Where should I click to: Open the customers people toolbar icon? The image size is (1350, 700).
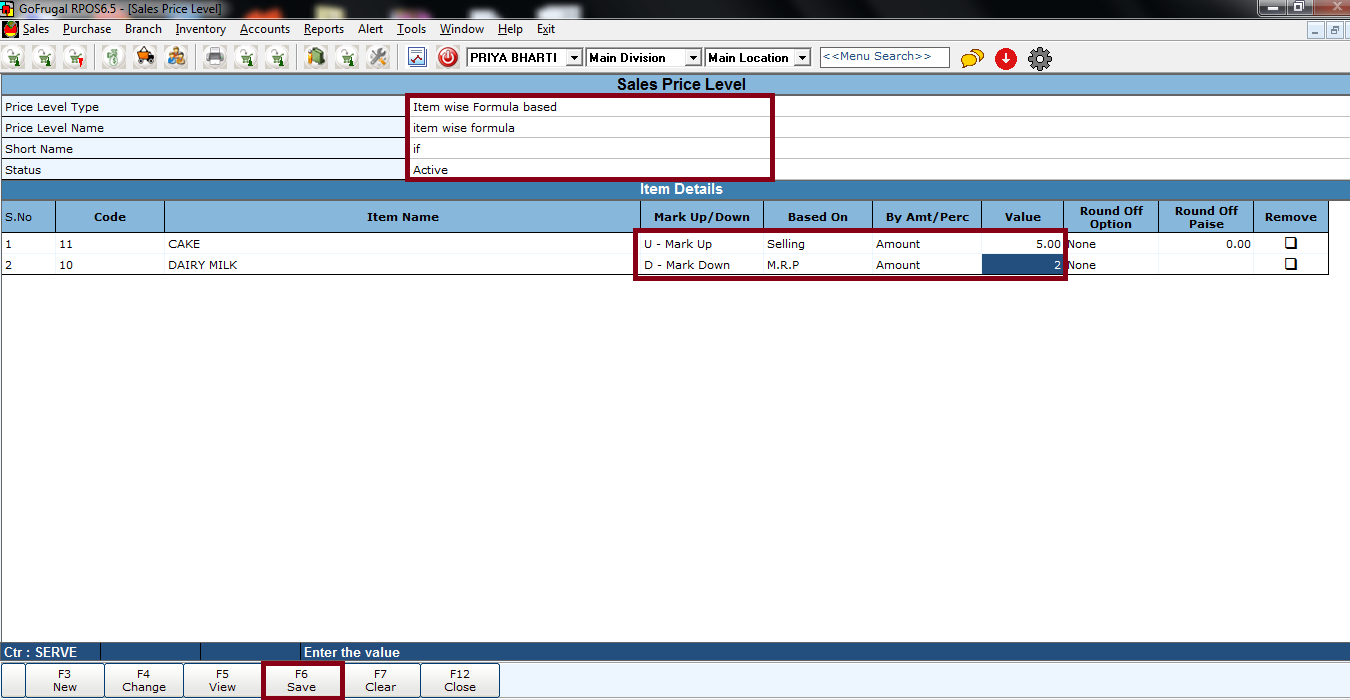[176, 57]
